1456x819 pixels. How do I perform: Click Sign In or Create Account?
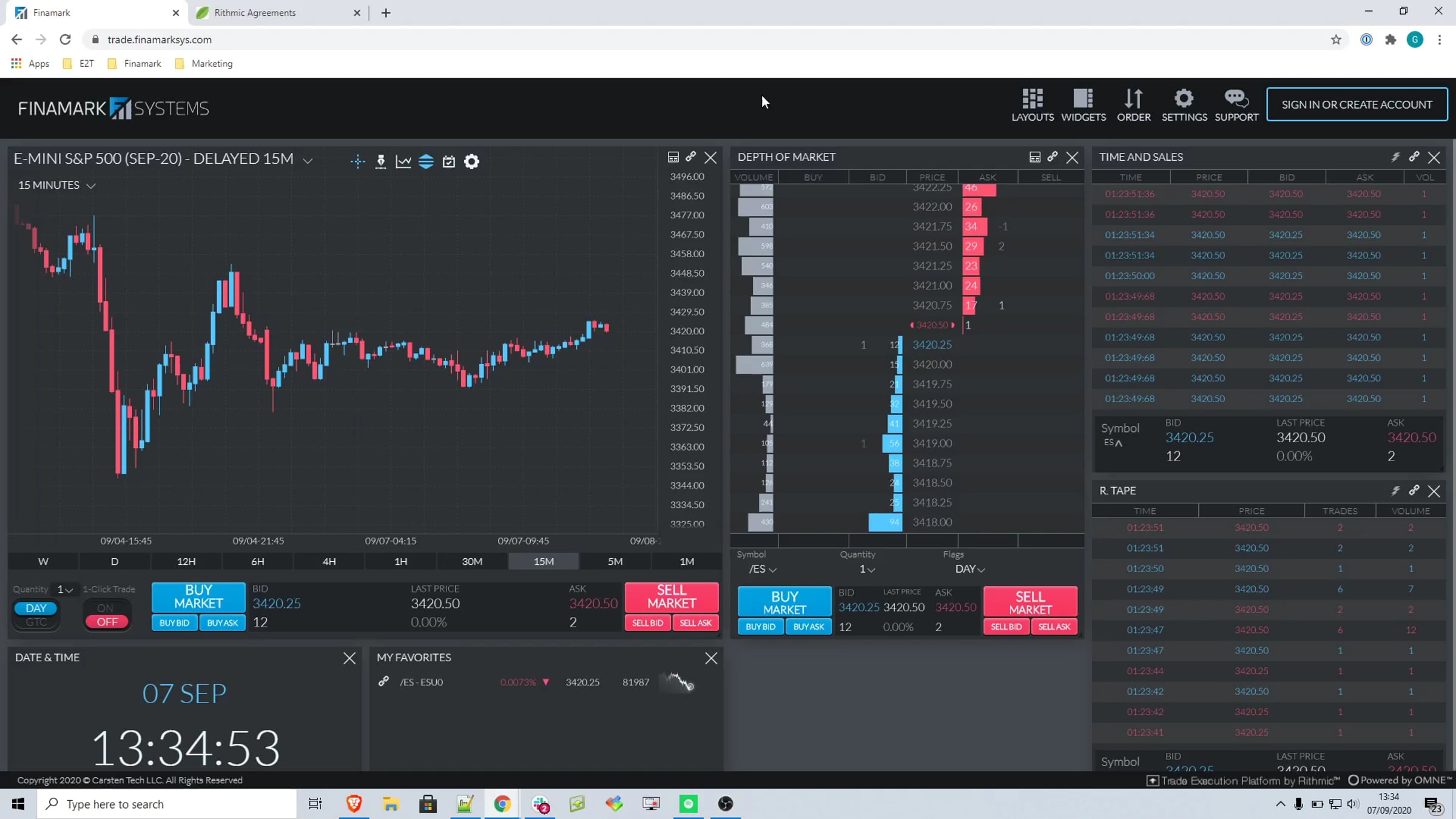[x=1357, y=104]
